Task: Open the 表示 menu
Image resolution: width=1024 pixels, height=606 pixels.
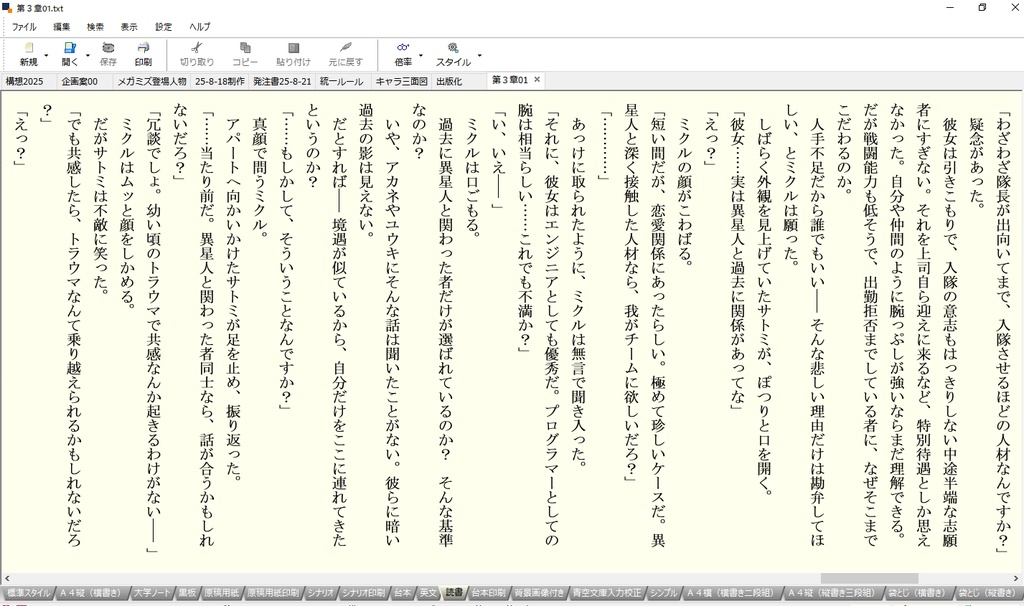Action: pos(129,27)
